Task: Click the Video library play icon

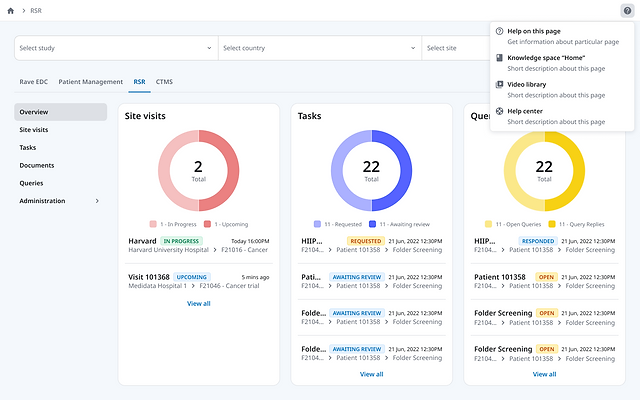Action: [x=499, y=84]
